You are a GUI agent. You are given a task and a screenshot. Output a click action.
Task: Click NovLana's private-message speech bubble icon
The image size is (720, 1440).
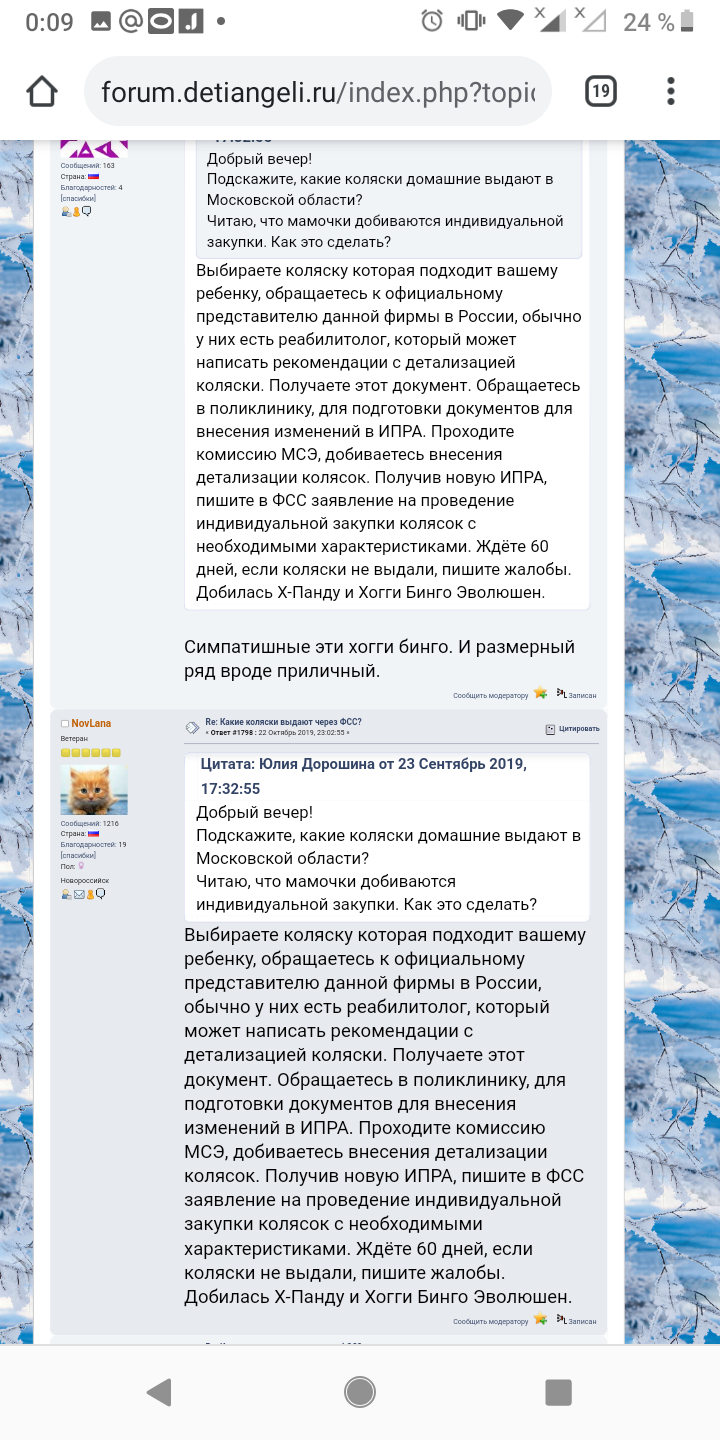[x=100, y=894]
